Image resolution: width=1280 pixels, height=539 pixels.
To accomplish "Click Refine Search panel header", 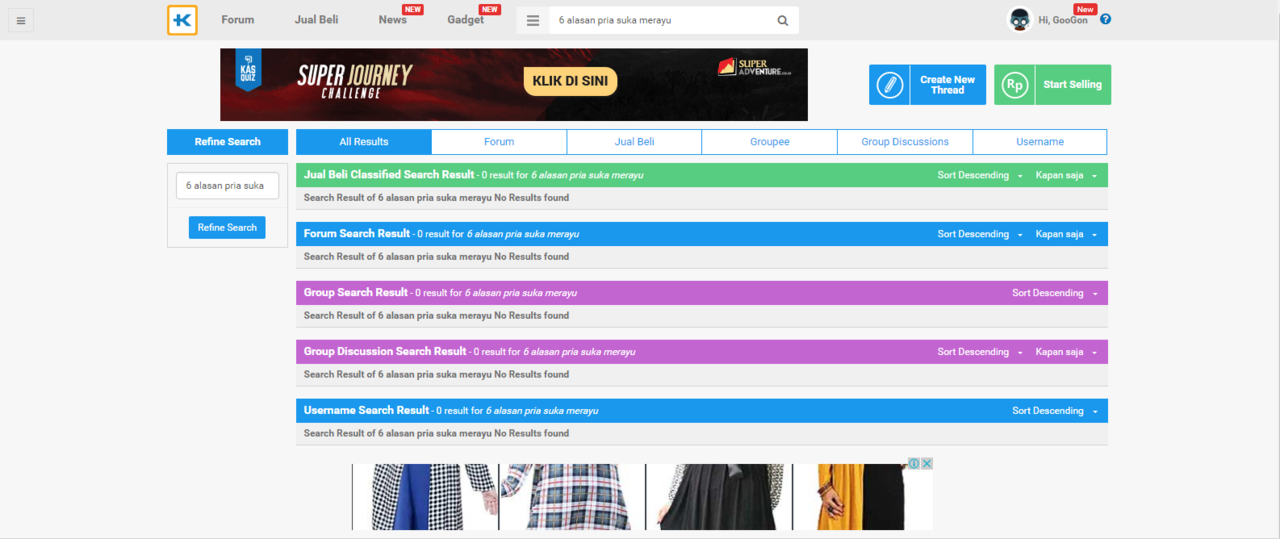I will pos(227,142).
